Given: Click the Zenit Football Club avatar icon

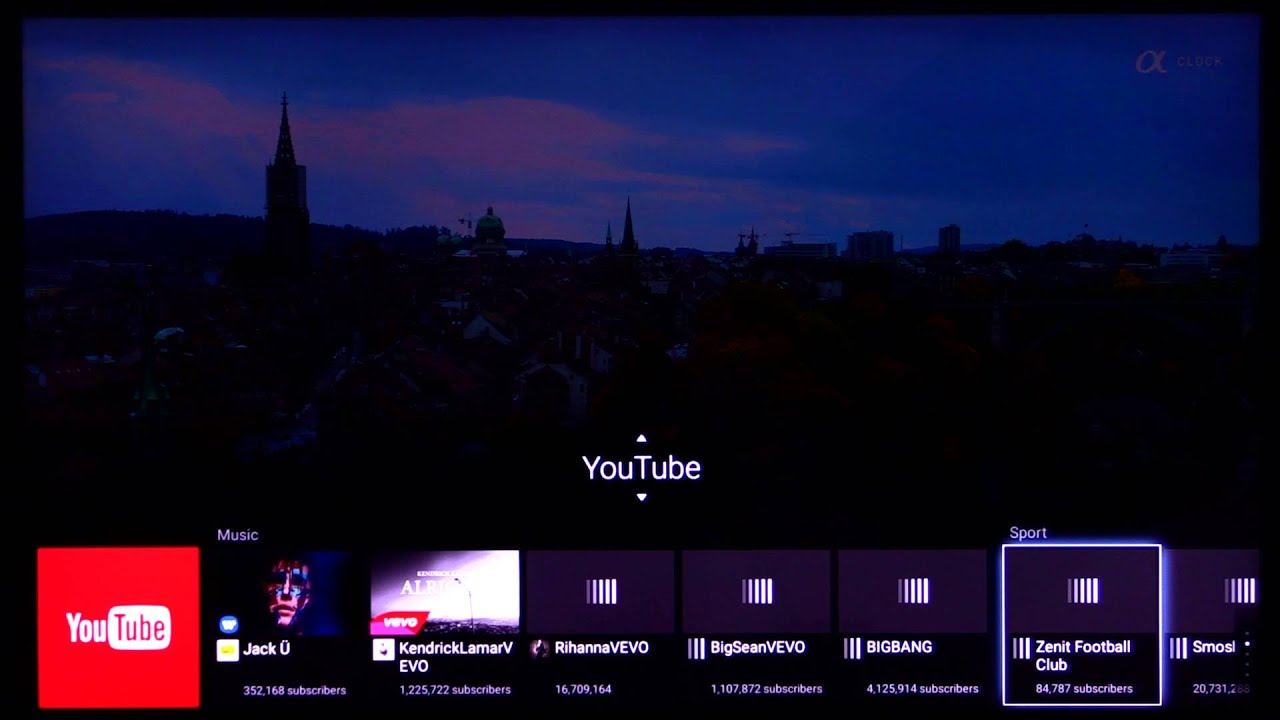Looking at the screenshot, I should [1021, 648].
